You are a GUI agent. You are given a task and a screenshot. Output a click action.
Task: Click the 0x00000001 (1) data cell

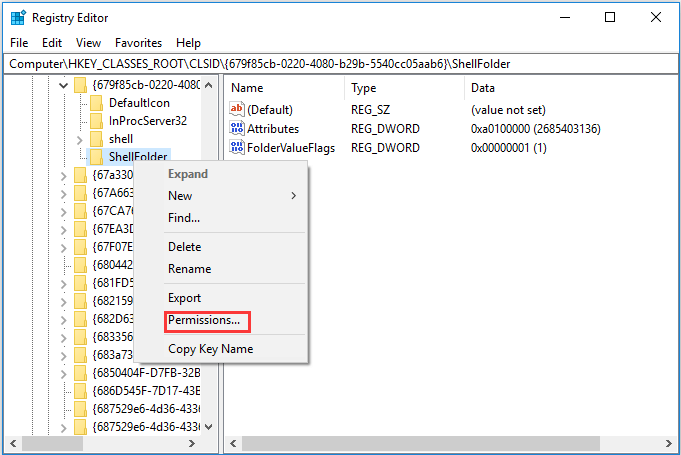[509, 148]
